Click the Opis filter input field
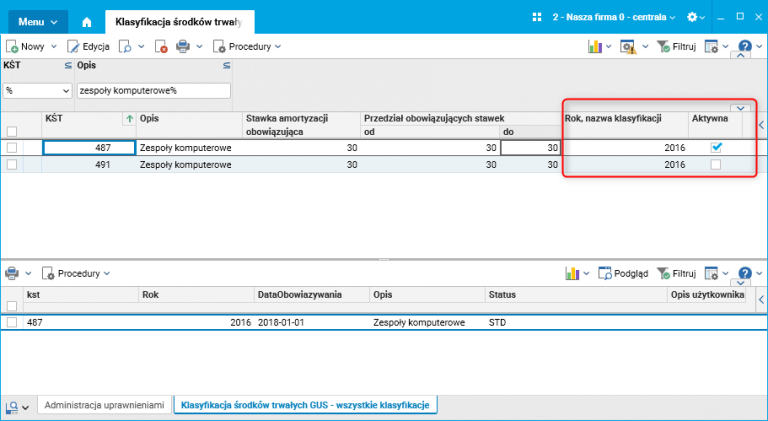 coord(154,91)
